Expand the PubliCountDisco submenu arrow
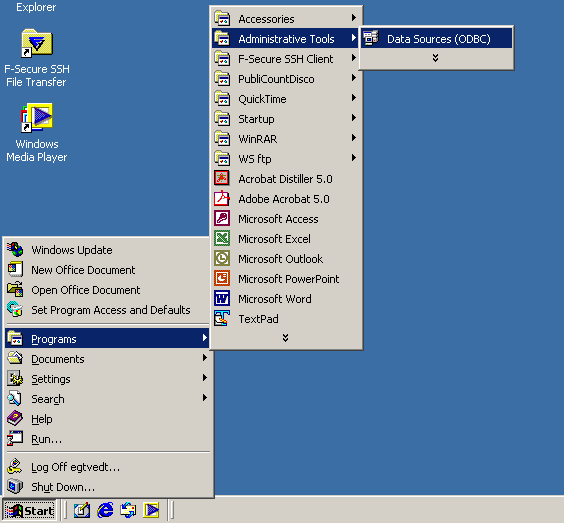 pos(354,78)
